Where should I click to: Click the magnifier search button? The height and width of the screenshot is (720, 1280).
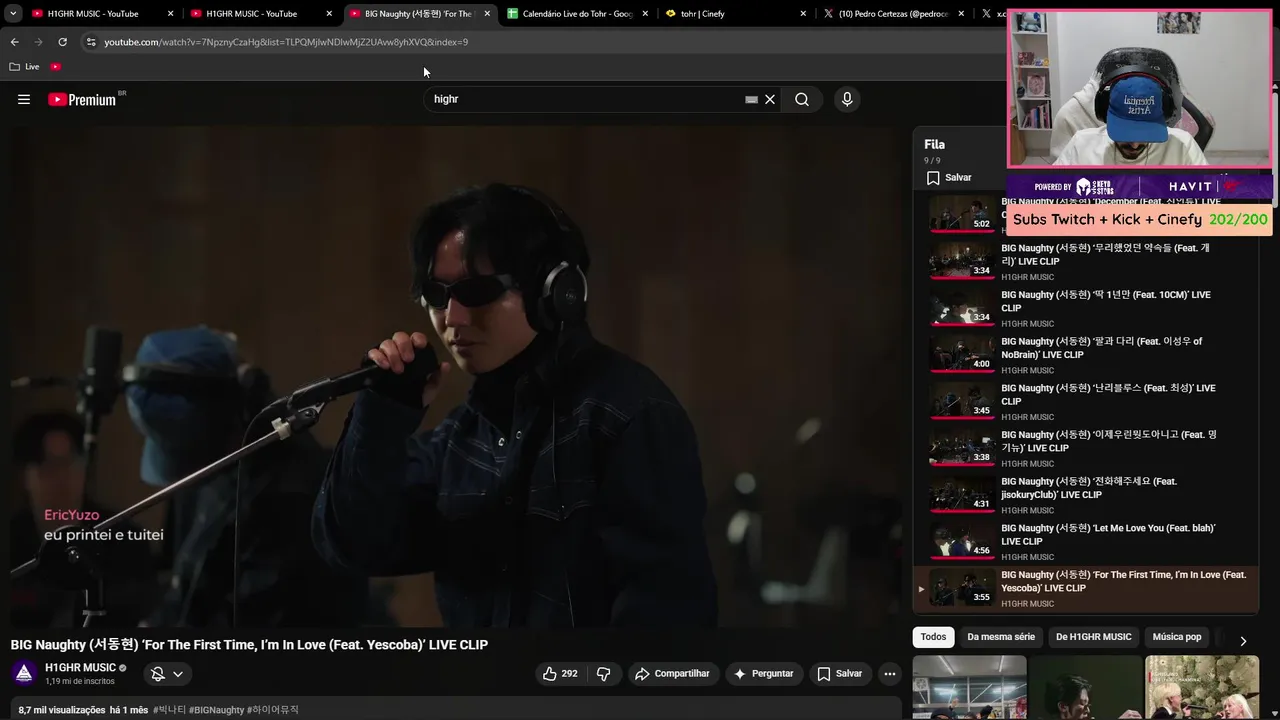(x=802, y=99)
